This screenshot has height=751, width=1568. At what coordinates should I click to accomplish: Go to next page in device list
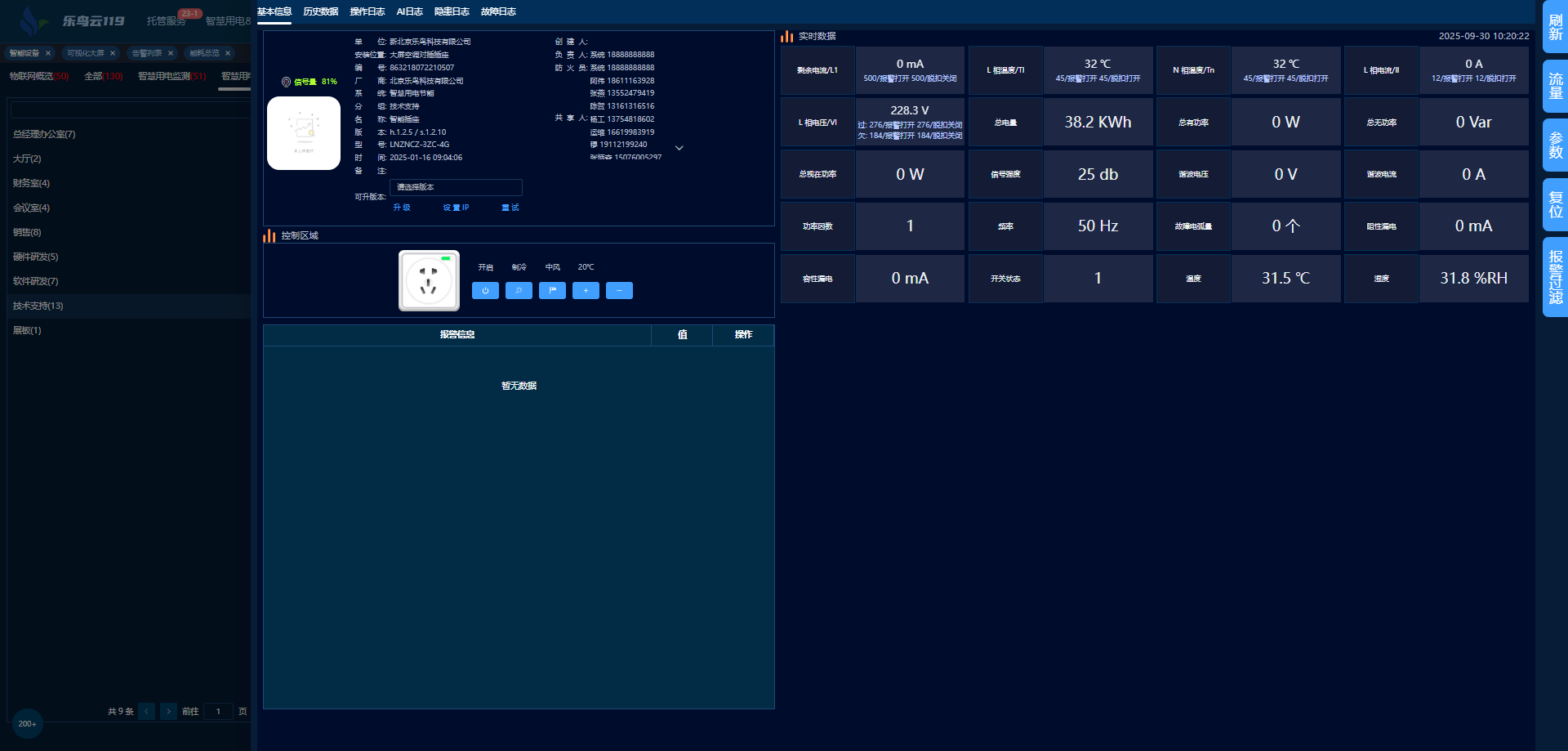point(168,711)
